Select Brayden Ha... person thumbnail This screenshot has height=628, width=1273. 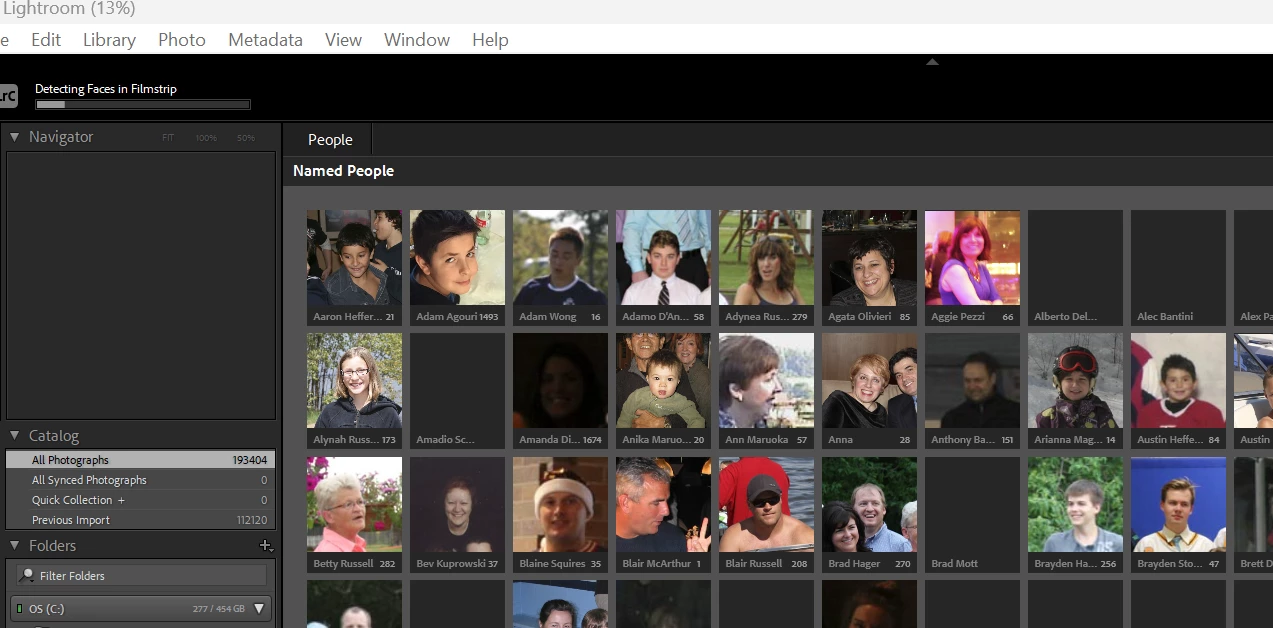[1075, 505]
